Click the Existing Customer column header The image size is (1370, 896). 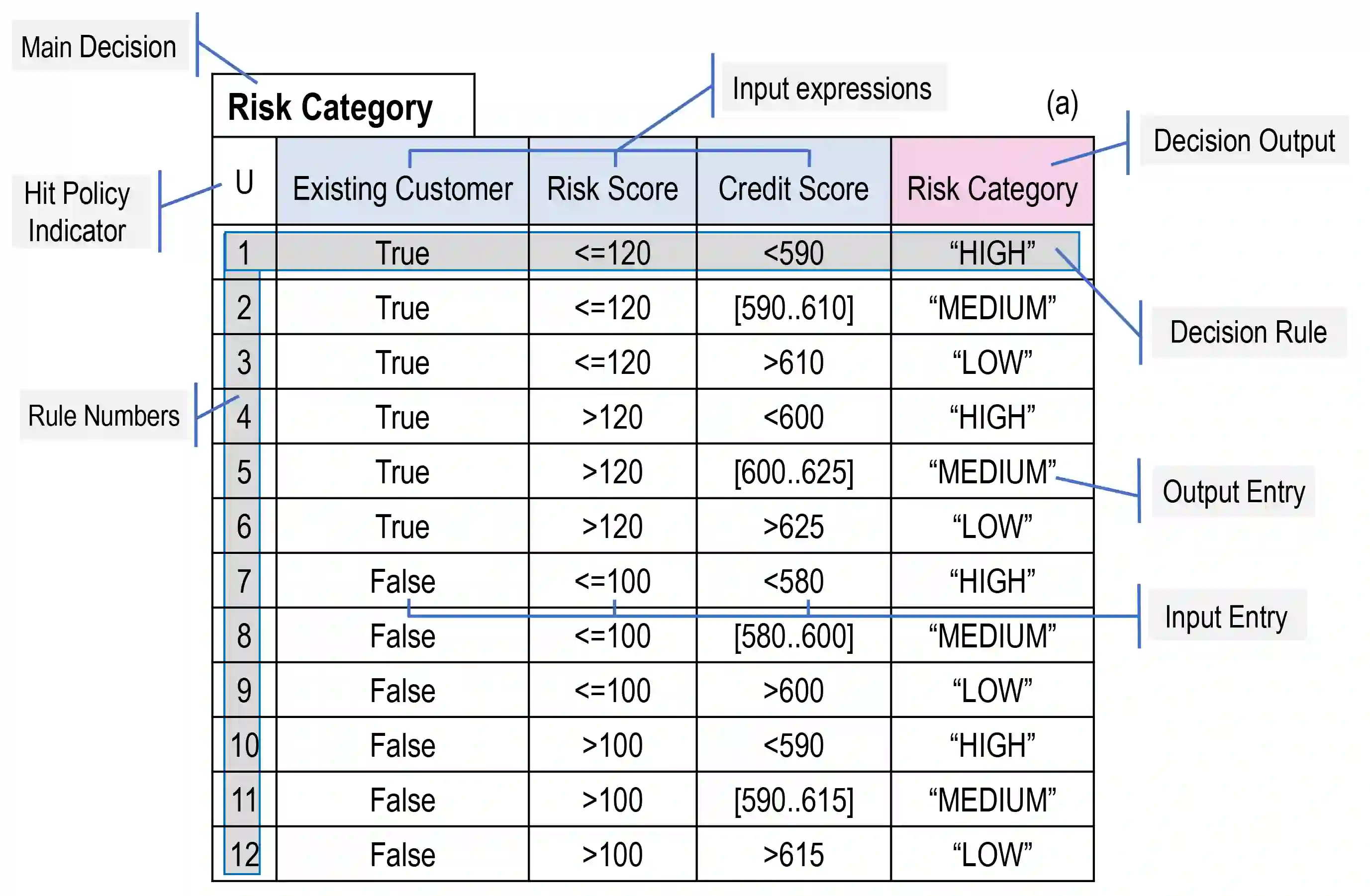coord(402,189)
